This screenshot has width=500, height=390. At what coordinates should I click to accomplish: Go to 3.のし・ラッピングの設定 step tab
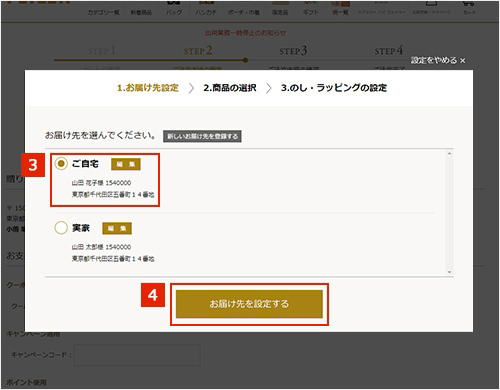coord(334,88)
